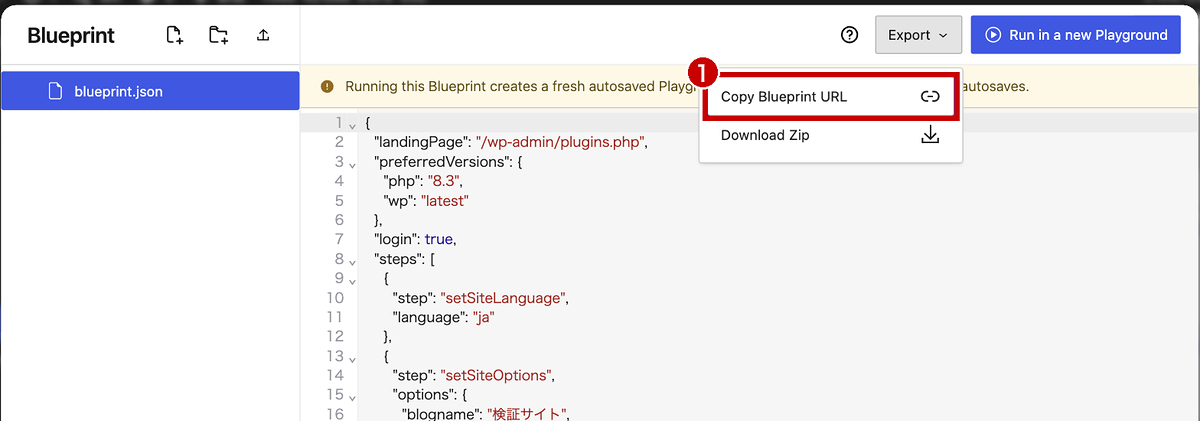The height and width of the screenshot is (421, 1200).
Task: Click the "setSiteOptions" step value
Action: point(497,376)
